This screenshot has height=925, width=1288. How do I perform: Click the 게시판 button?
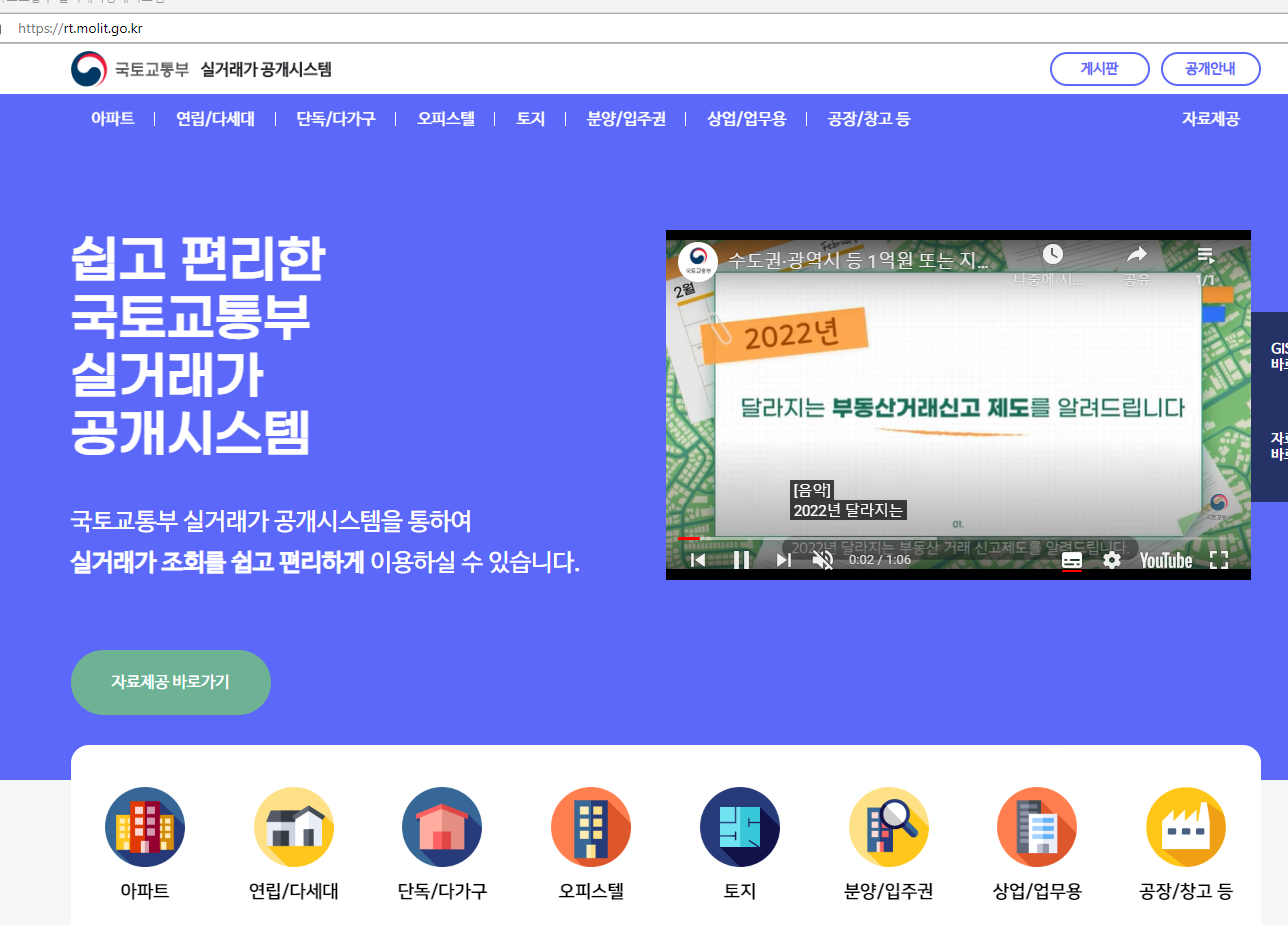point(1100,69)
